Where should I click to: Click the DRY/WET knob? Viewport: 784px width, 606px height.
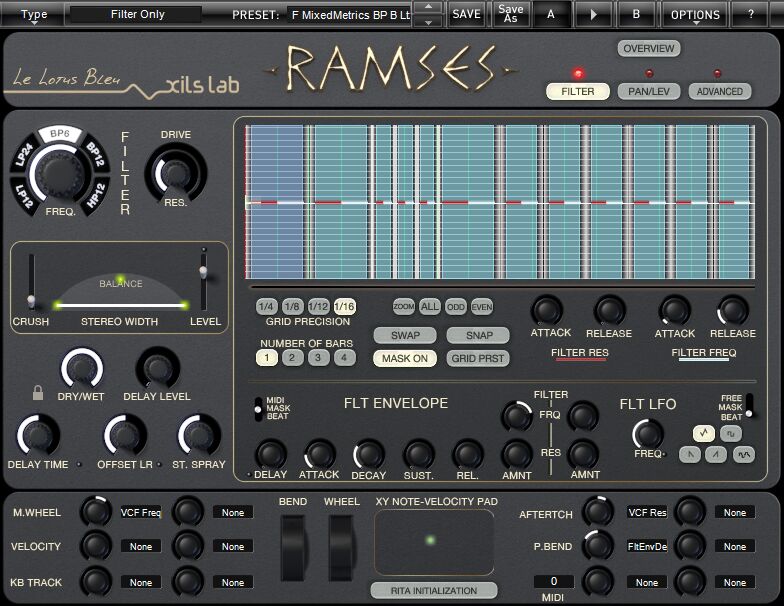82,370
